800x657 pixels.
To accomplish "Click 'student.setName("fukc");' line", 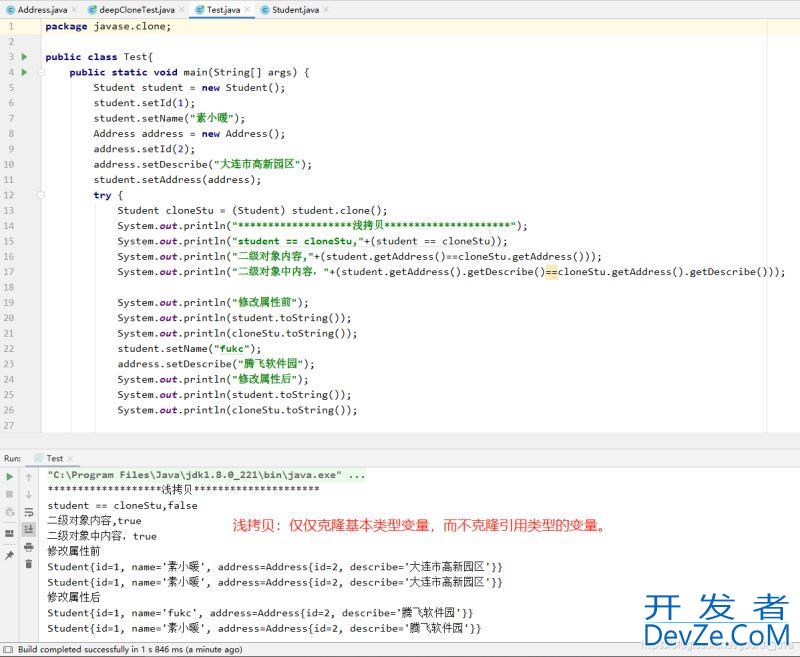I will coord(189,348).
